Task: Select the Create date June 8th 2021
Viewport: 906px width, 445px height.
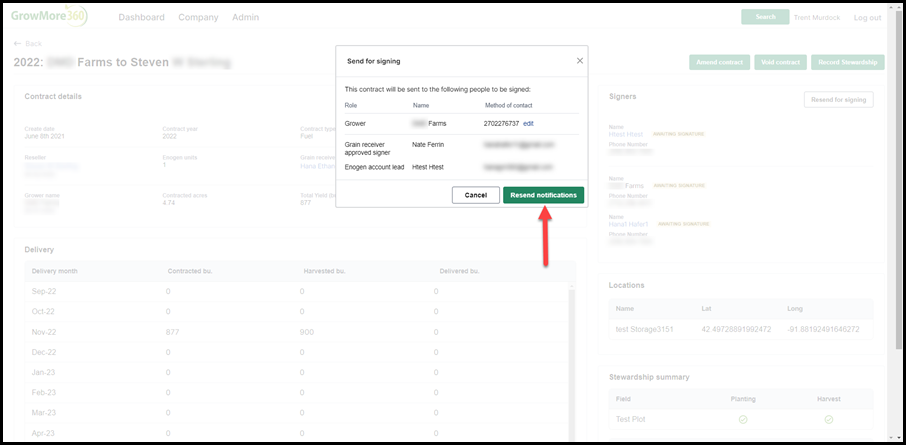Action: [x=45, y=136]
